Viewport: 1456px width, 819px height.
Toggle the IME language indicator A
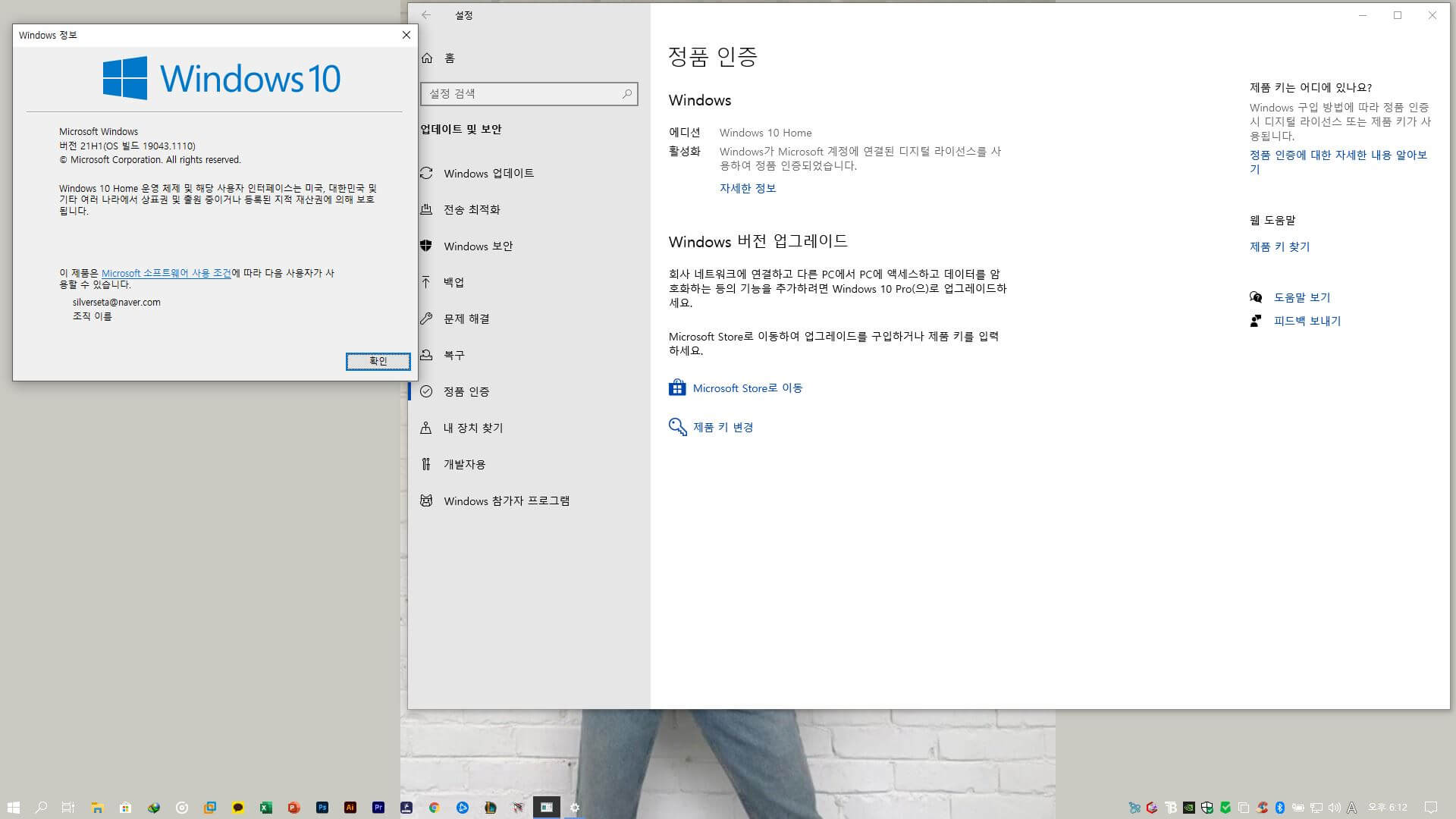(1352, 808)
